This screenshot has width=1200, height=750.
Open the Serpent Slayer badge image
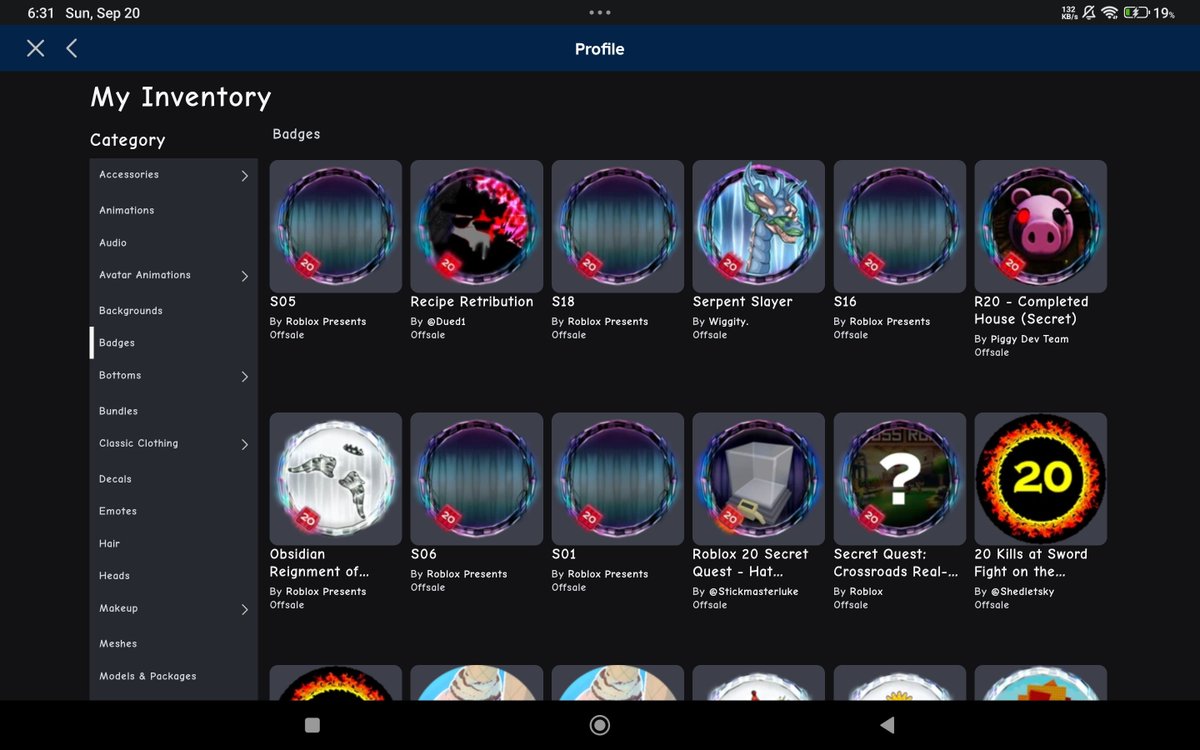coord(759,226)
